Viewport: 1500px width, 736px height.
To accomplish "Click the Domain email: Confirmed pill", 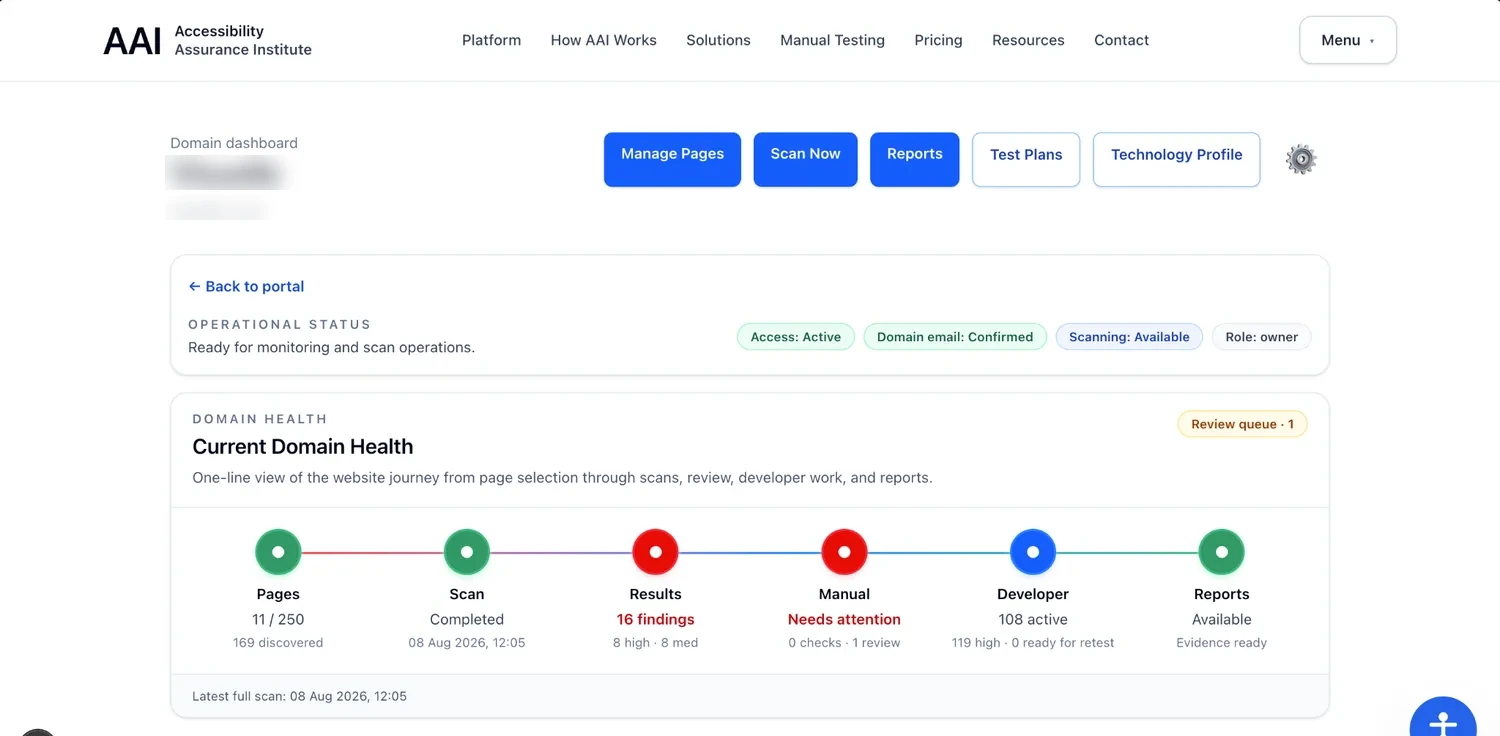I will click(x=955, y=337).
